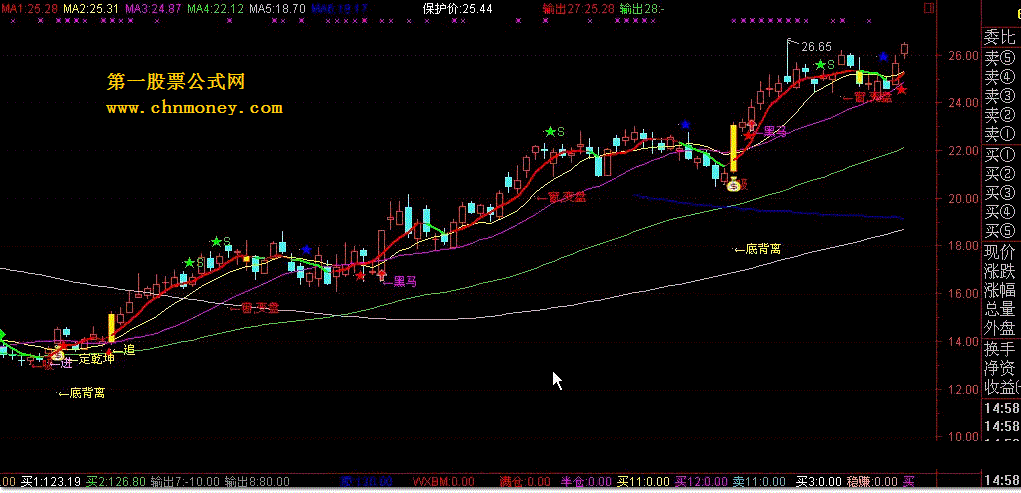Select the 买③ bid level row
Viewport: 1021px width, 493px height.
pos(1000,192)
